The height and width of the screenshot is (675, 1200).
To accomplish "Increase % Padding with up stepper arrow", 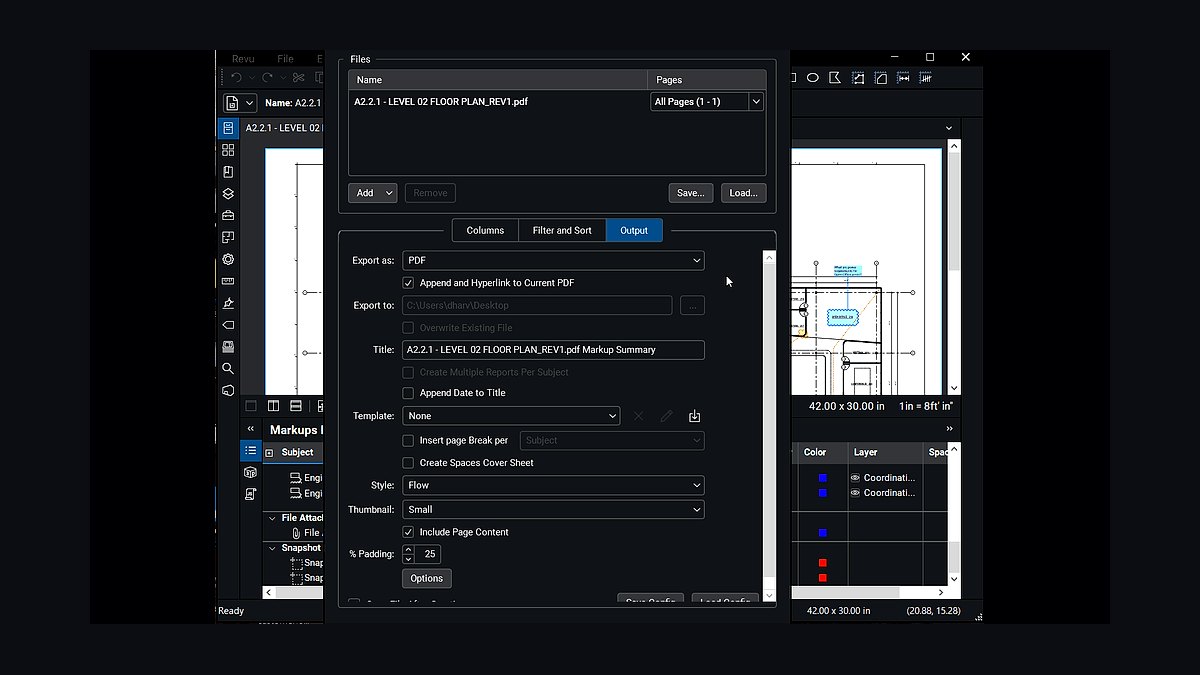I will click(x=408, y=549).
